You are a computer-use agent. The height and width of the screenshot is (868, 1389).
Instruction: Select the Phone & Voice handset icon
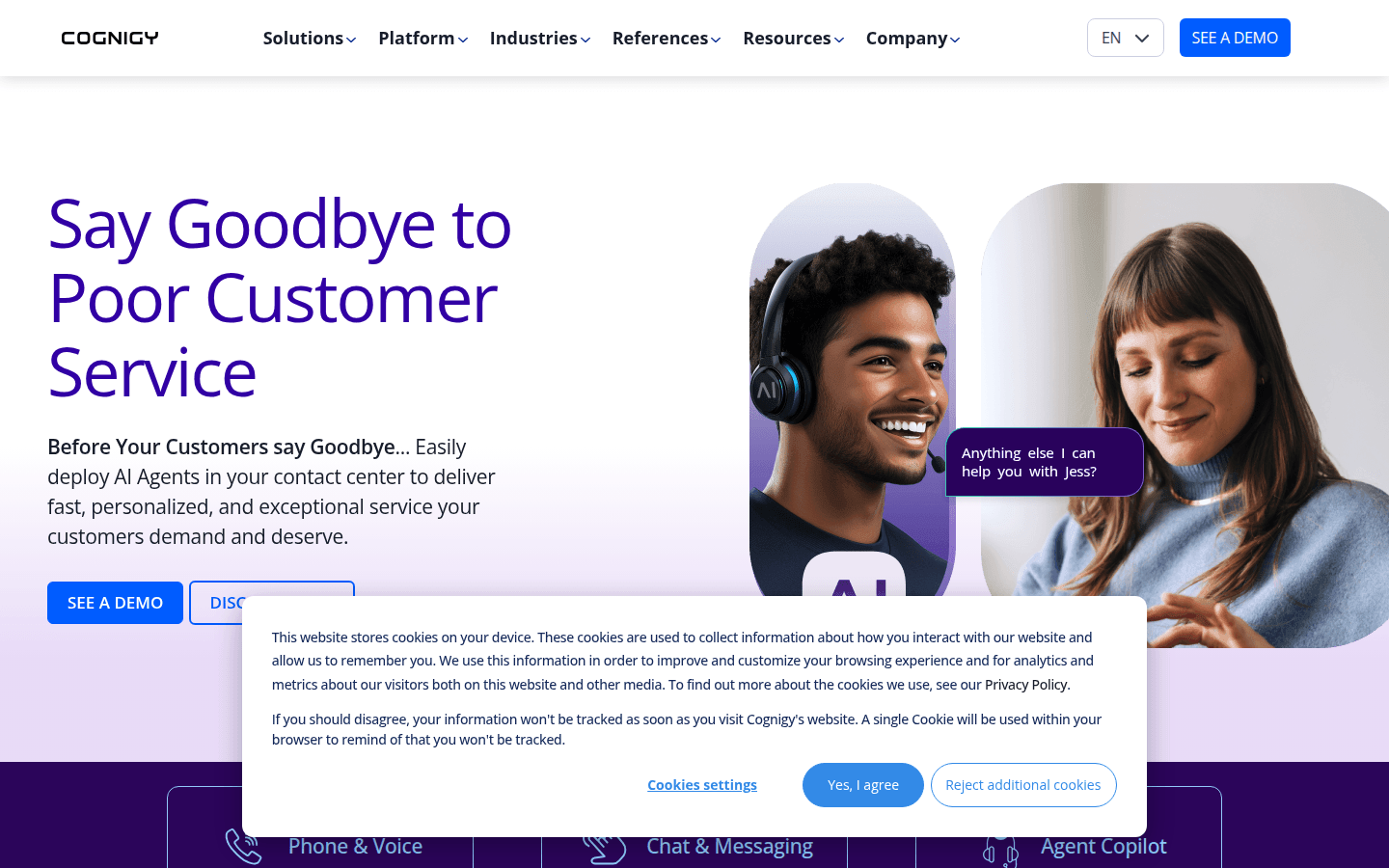[243, 847]
